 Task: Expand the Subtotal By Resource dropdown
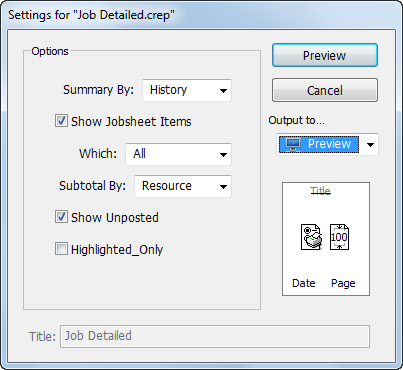183,186
